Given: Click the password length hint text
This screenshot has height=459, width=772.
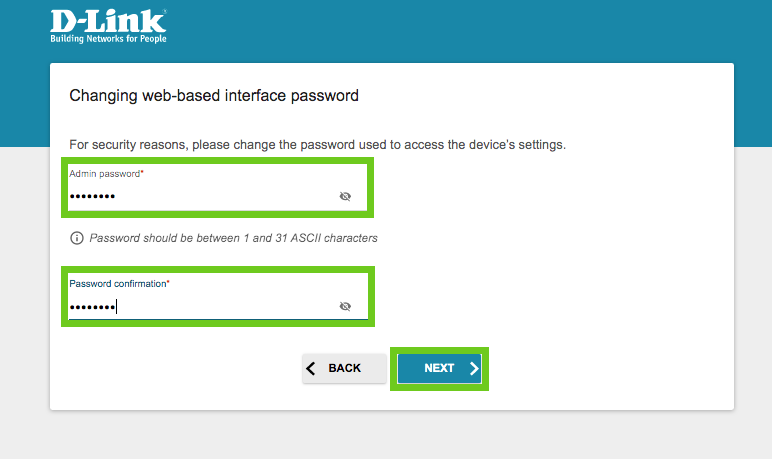Looking at the screenshot, I should point(233,239).
